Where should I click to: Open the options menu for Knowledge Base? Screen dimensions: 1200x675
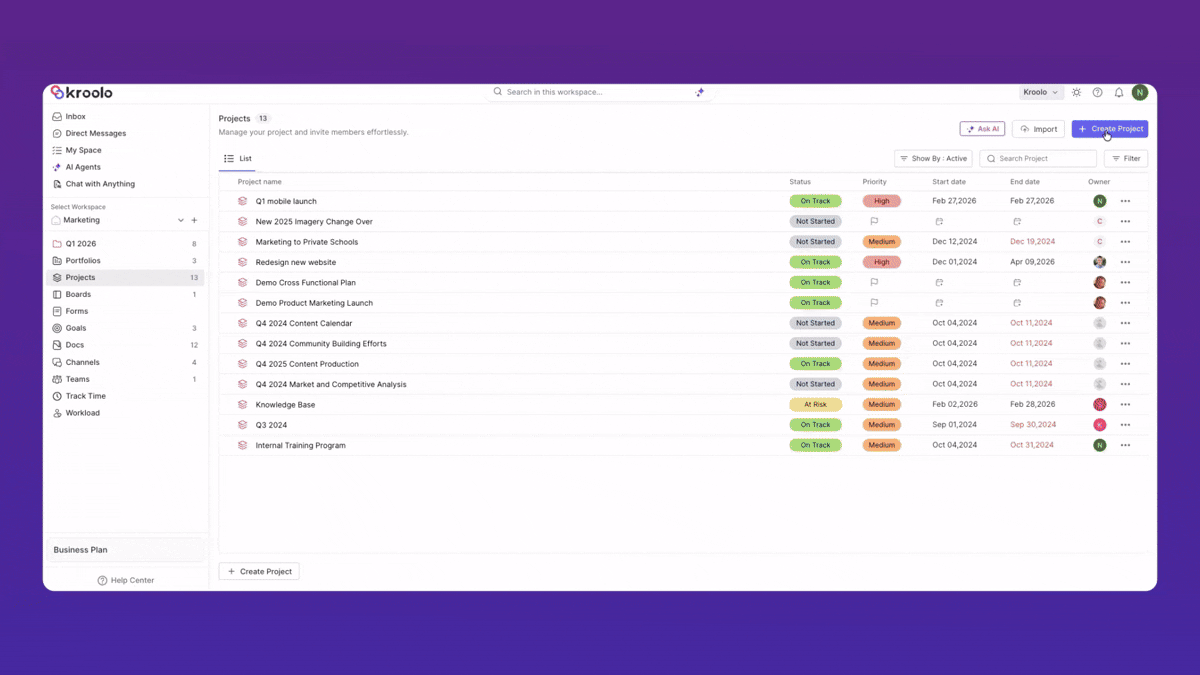tap(1125, 404)
